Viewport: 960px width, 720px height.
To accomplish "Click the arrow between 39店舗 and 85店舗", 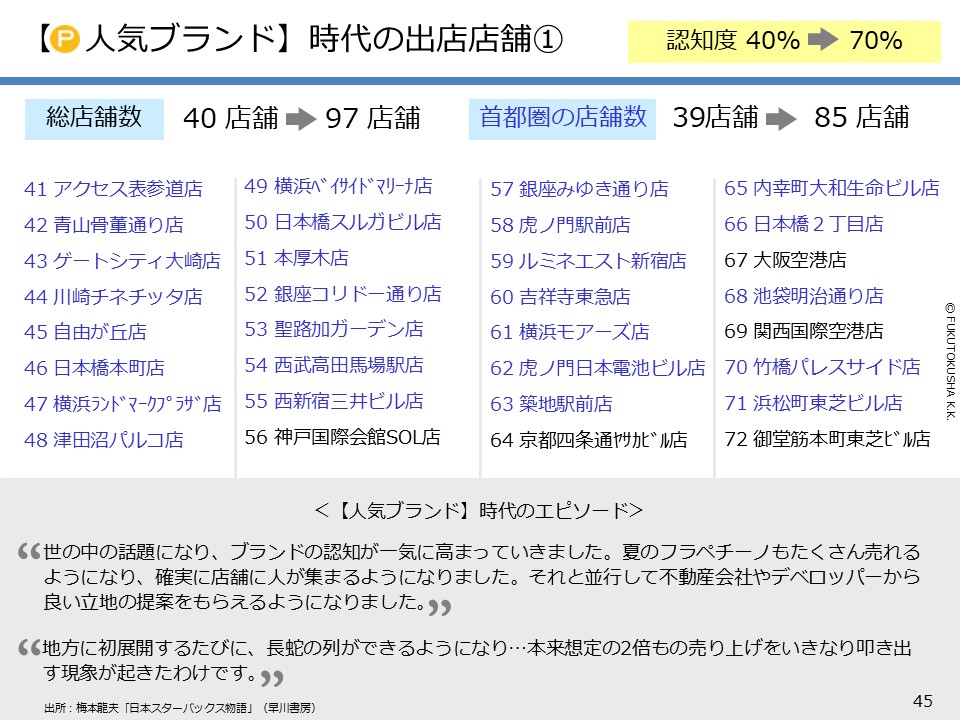I will (781, 119).
